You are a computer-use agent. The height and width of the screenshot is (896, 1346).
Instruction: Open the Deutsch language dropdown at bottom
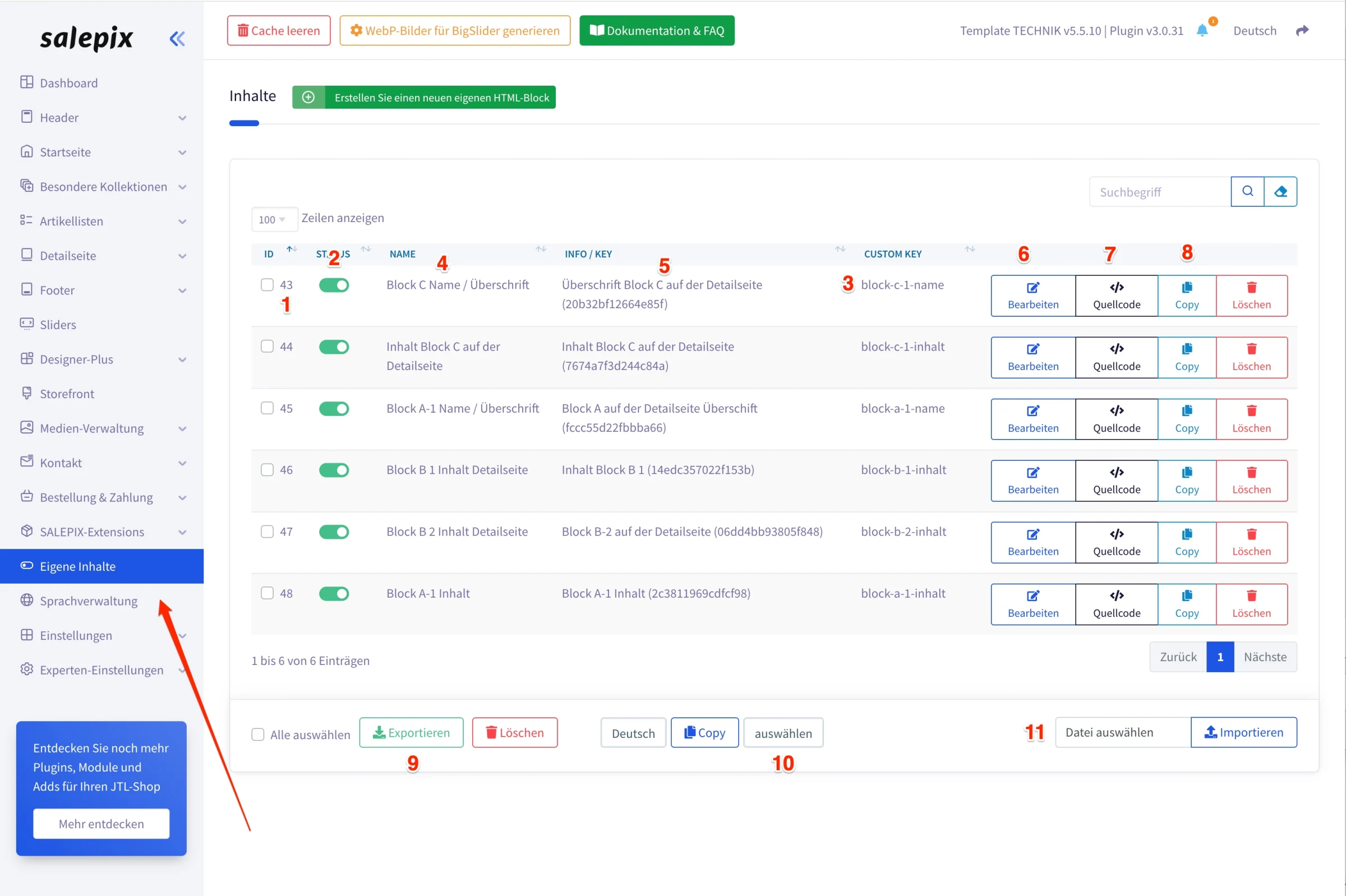(633, 733)
